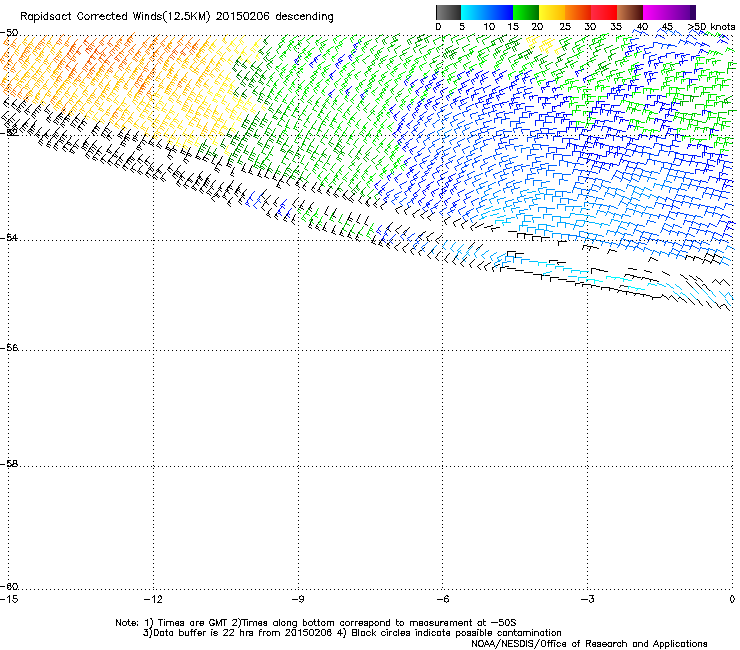Click the gray 0-5 knots legend swatch

click(448, 12)
